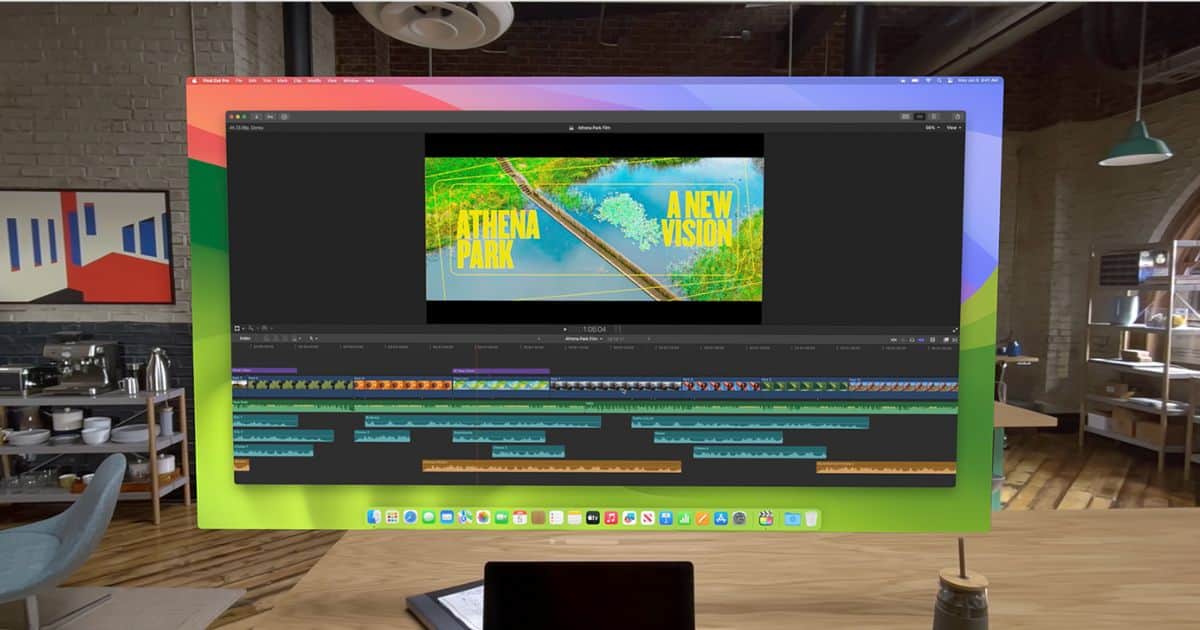Click the import media icon in toolbar
This screenshot has width=1200, height=630.
[255, 117]
